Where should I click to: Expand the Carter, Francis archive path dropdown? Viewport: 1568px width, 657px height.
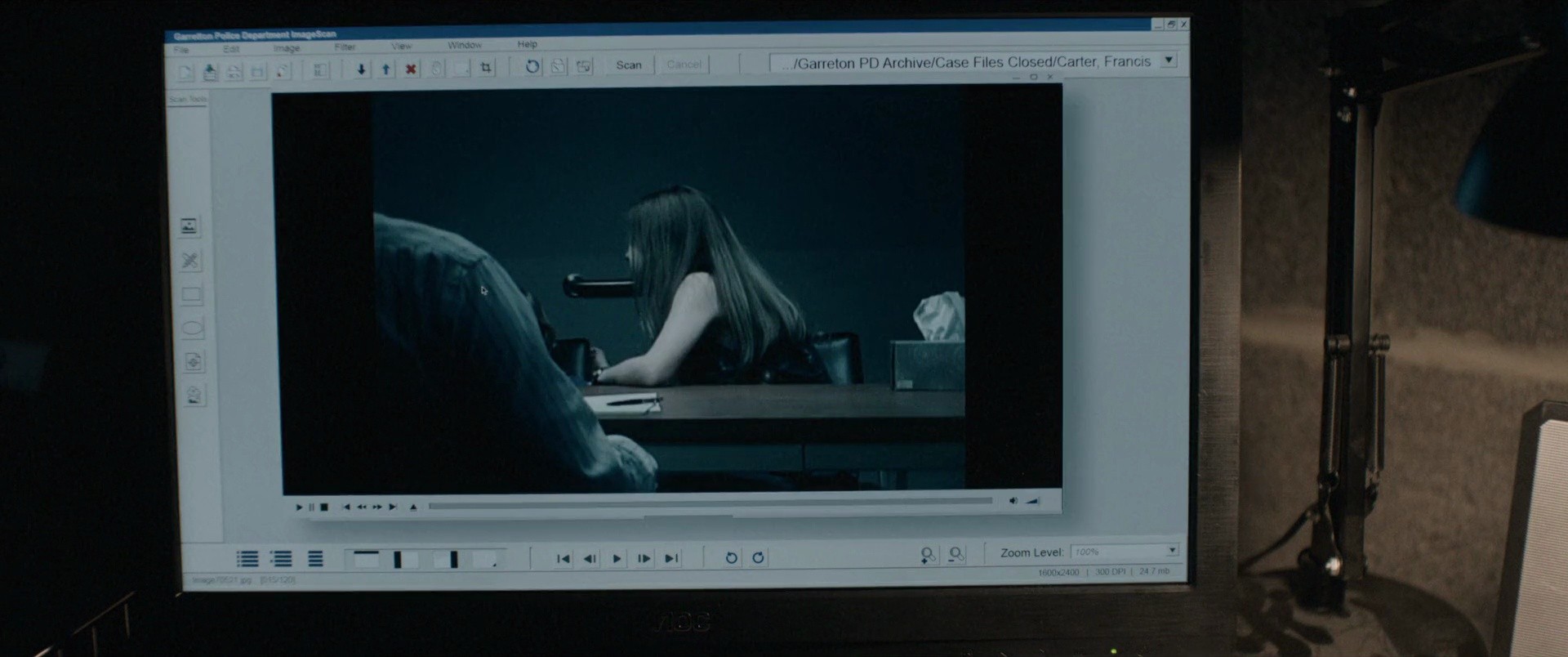(1169, 60)
